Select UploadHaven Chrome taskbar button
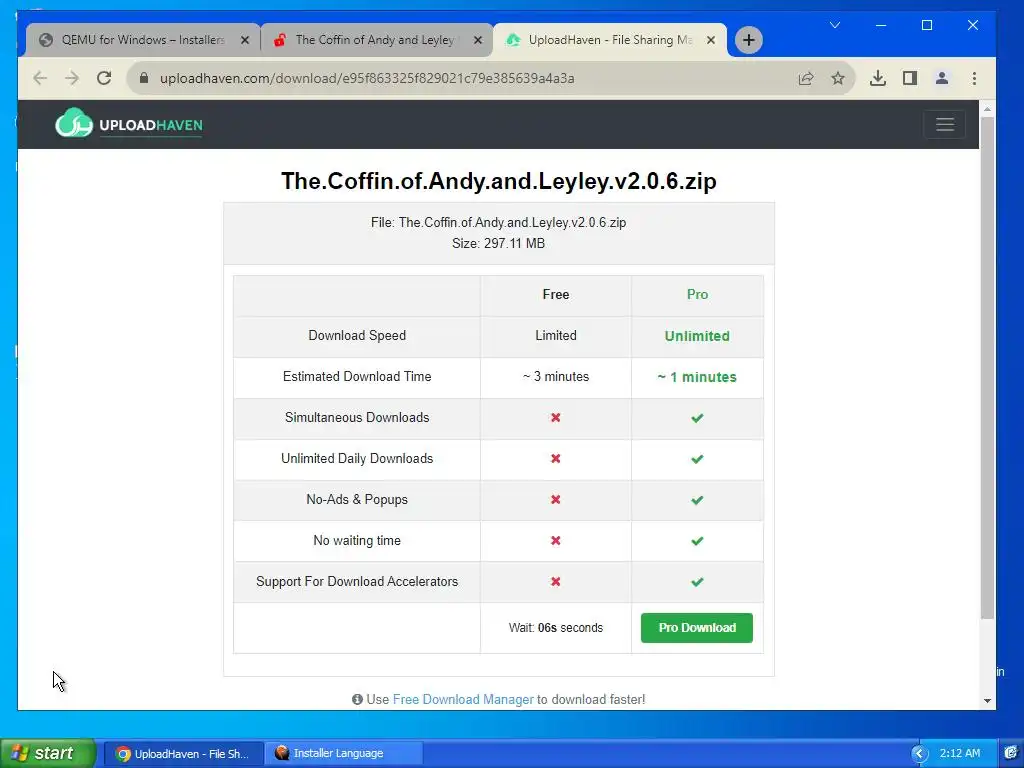This screenshot has width=1024, height=768. click(184, 754)
